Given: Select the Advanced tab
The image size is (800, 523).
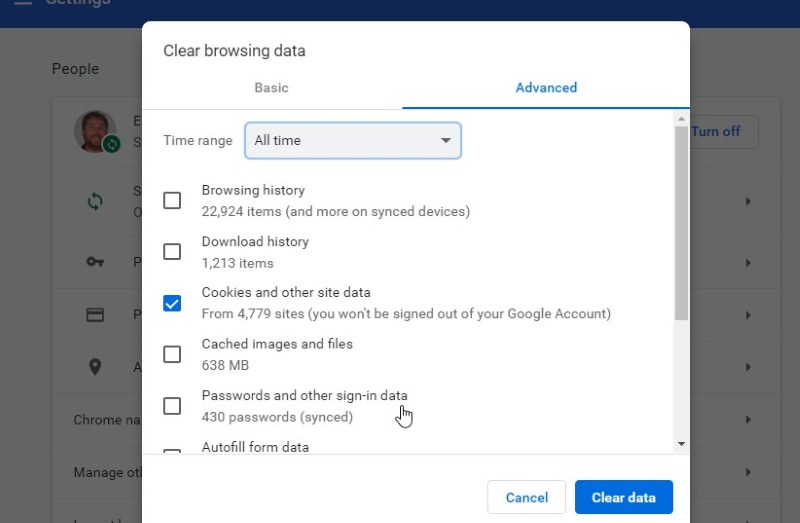Looking at the screenshot, I should click(x=546, y=88).
